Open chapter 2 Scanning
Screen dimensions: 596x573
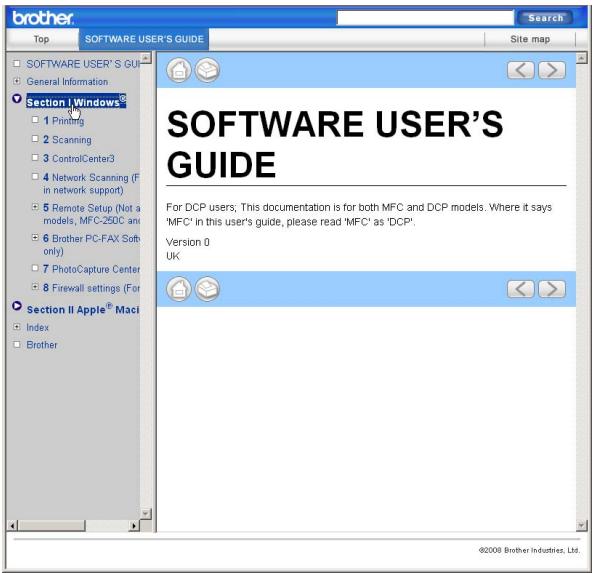67,140
